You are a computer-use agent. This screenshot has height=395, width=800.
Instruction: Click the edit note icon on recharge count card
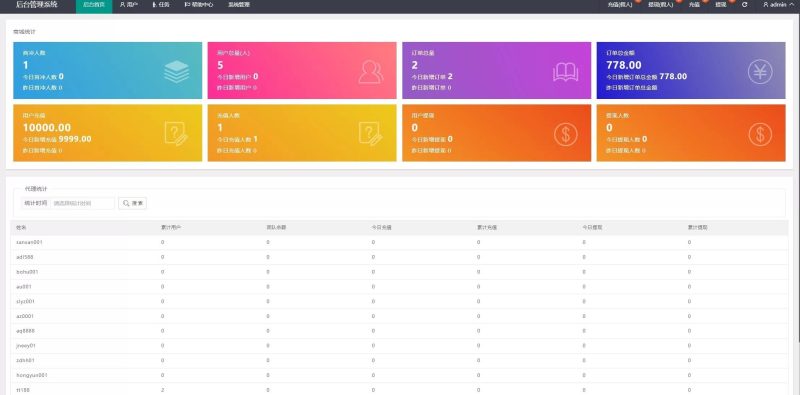point(370,134)
